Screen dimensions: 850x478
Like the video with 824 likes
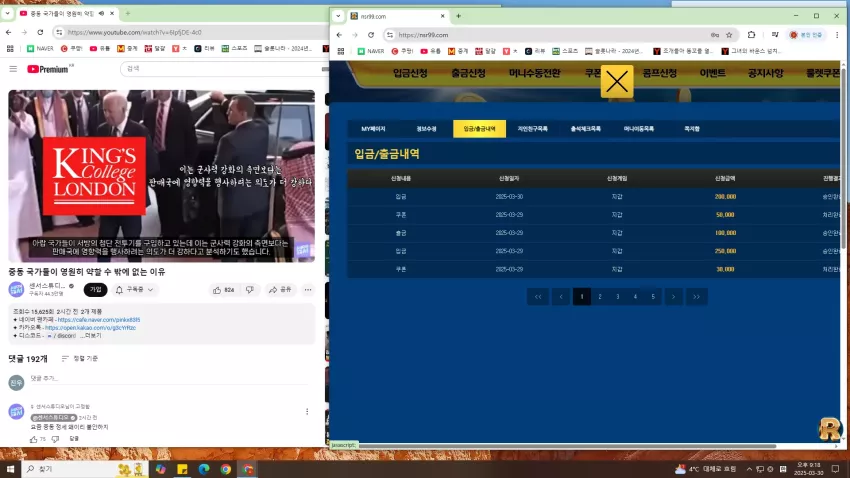[223, 290]
